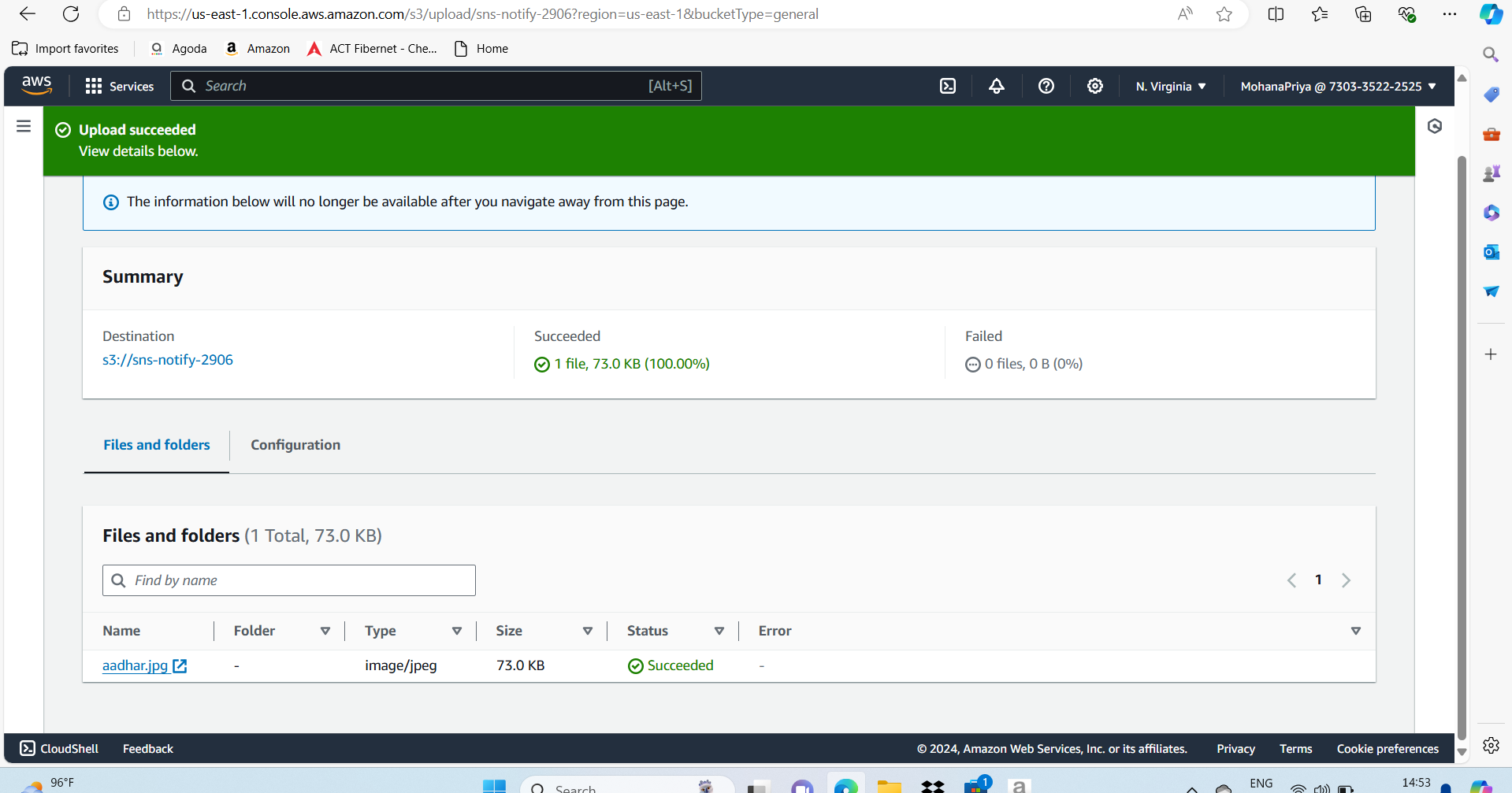Click the Windows taskbar Search box
Viewport: 1512px width, 793px height.
click(x=628, y=786)
